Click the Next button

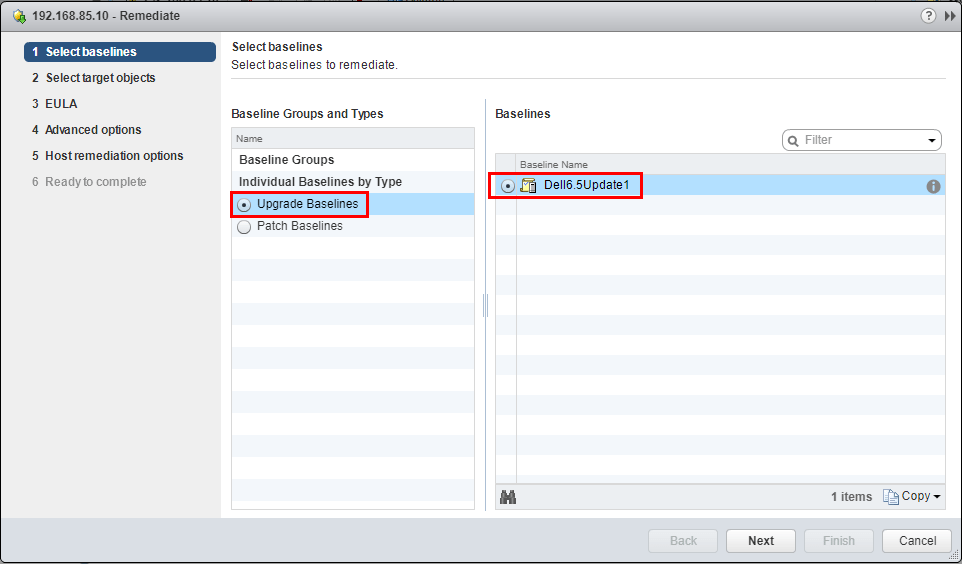pyautogui.click(x=761, y=541)
